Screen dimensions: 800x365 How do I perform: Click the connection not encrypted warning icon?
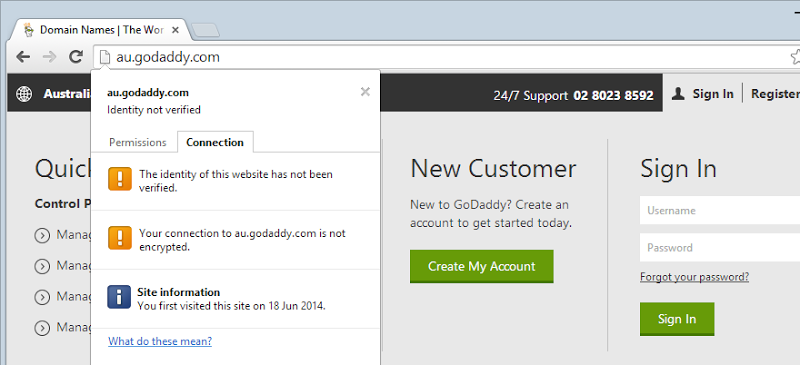tap(120, 238)
